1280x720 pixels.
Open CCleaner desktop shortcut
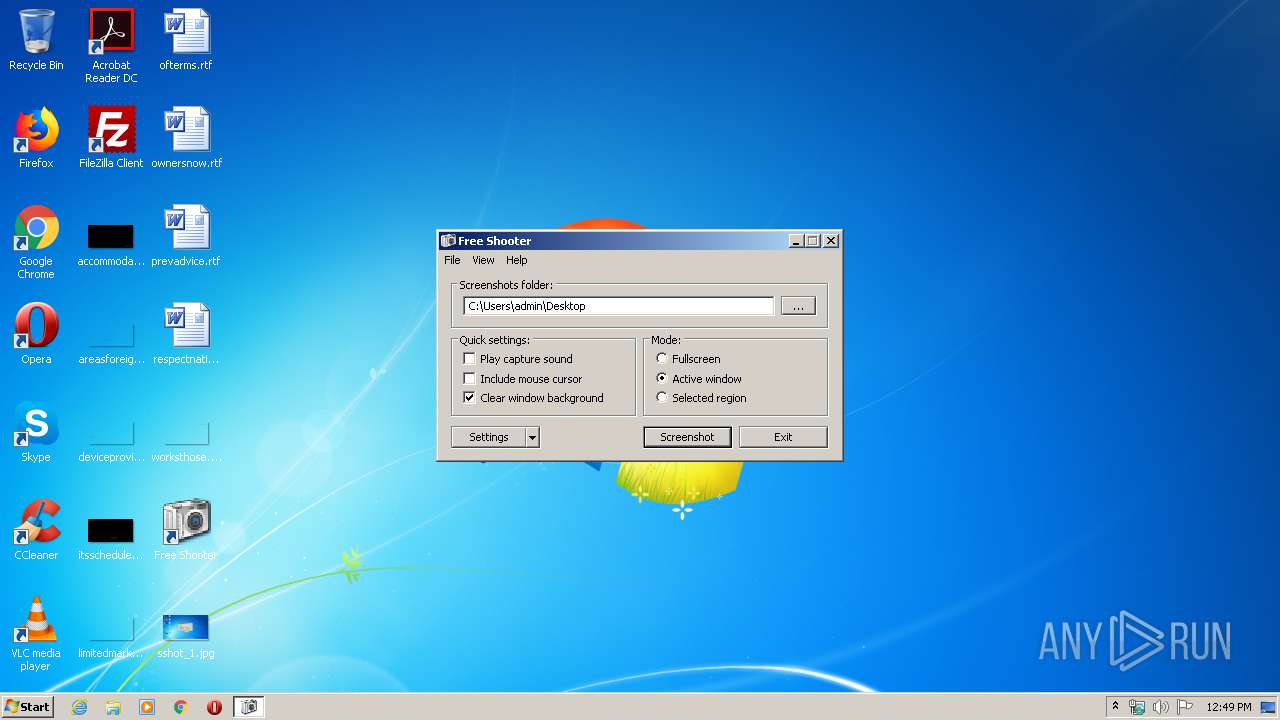pos(36,530)
